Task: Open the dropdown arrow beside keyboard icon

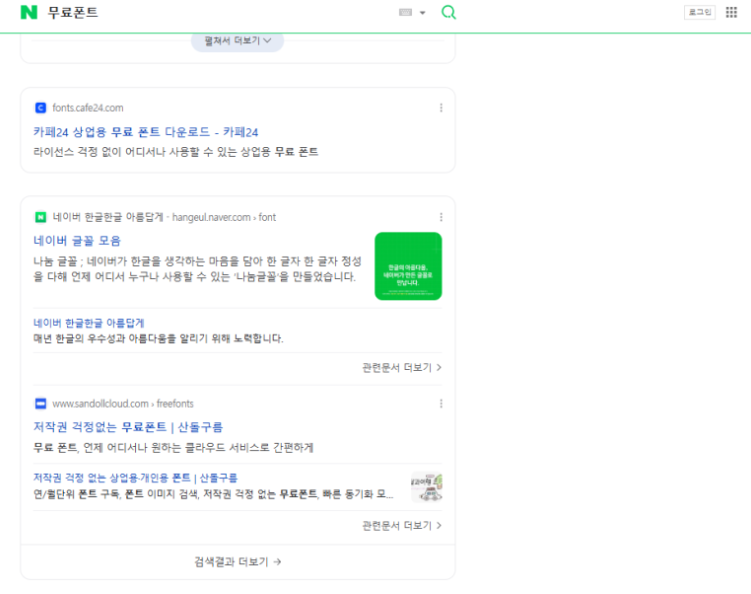Action: point(422,13)
